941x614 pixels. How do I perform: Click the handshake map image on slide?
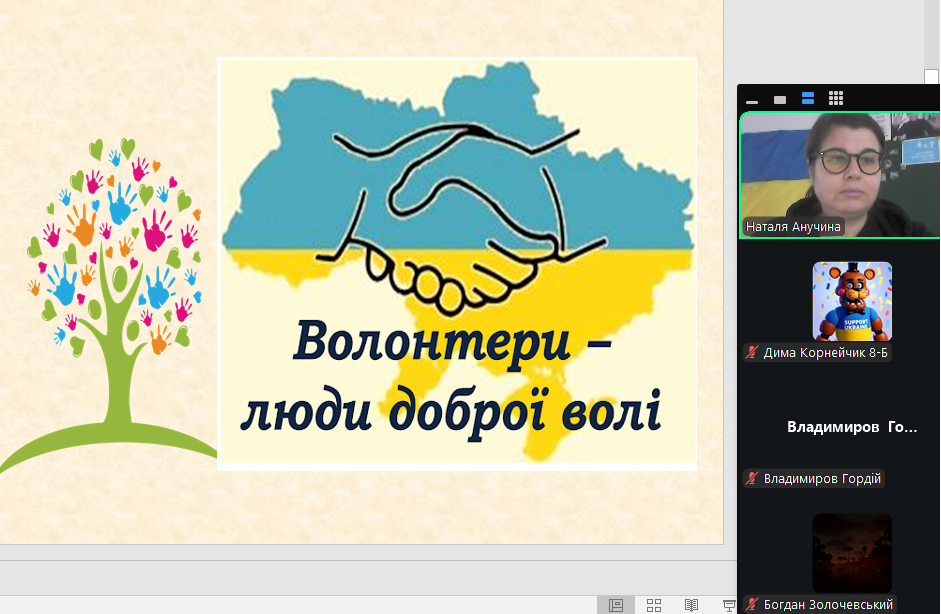tap(457, 200)
